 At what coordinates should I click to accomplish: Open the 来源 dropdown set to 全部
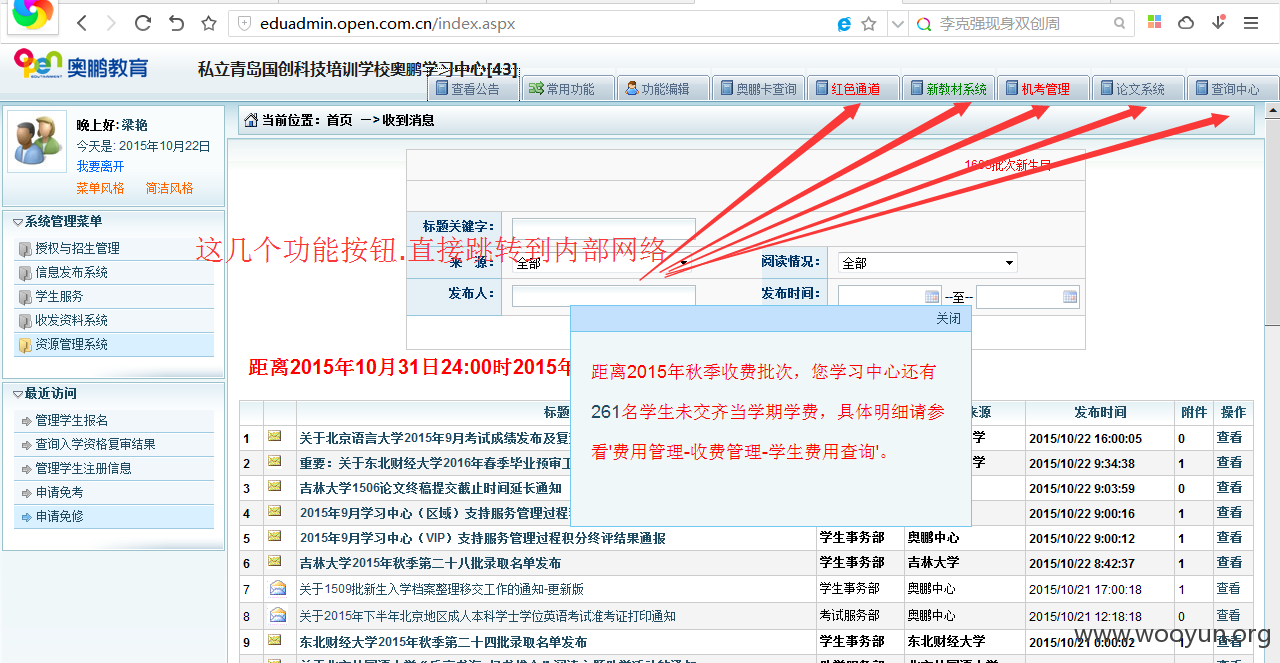click(x=603, y=263)
